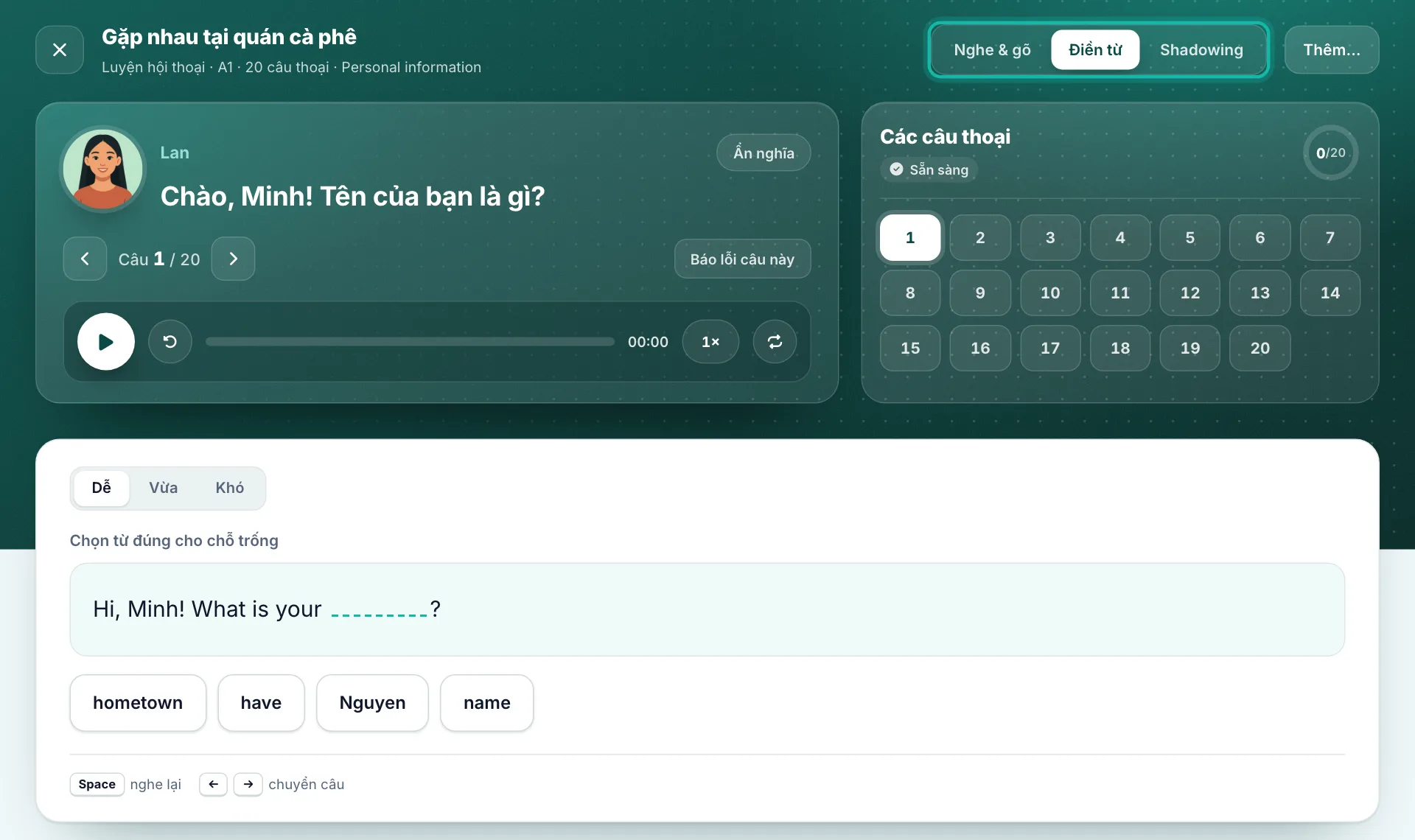Click the 0/20 progress ring

tap(1331, 153)
